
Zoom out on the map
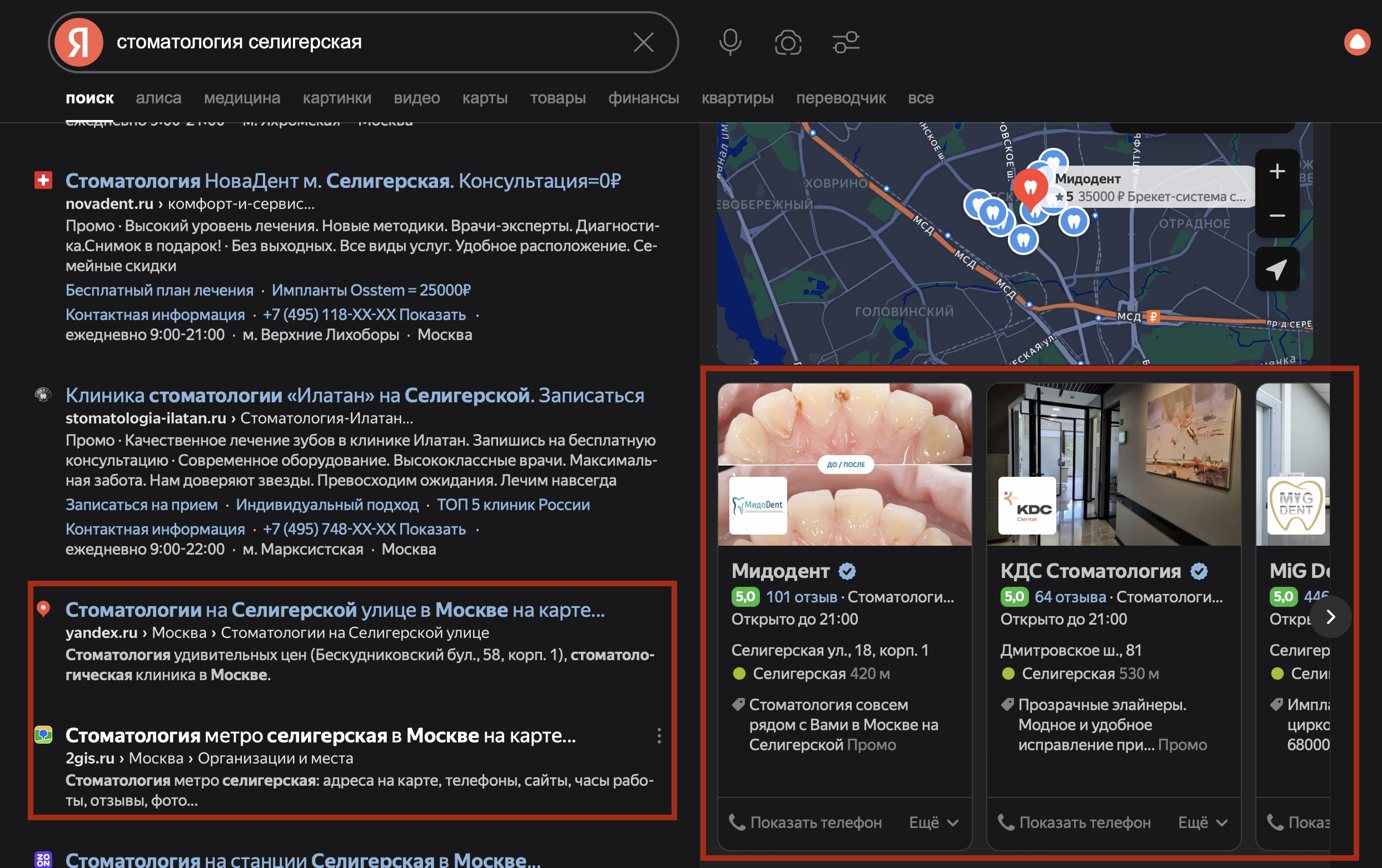click(x=1276, y=216)
